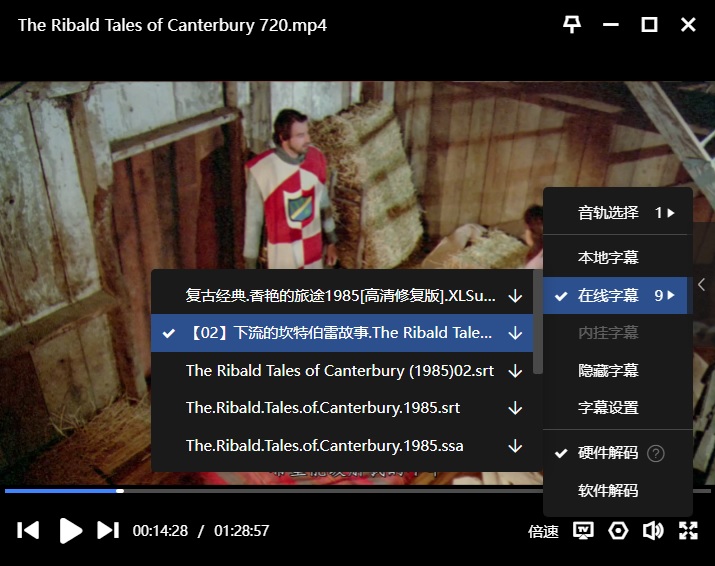
Task: Expand the 音轨选择 audio track submenu
Action: coord(618,213)
